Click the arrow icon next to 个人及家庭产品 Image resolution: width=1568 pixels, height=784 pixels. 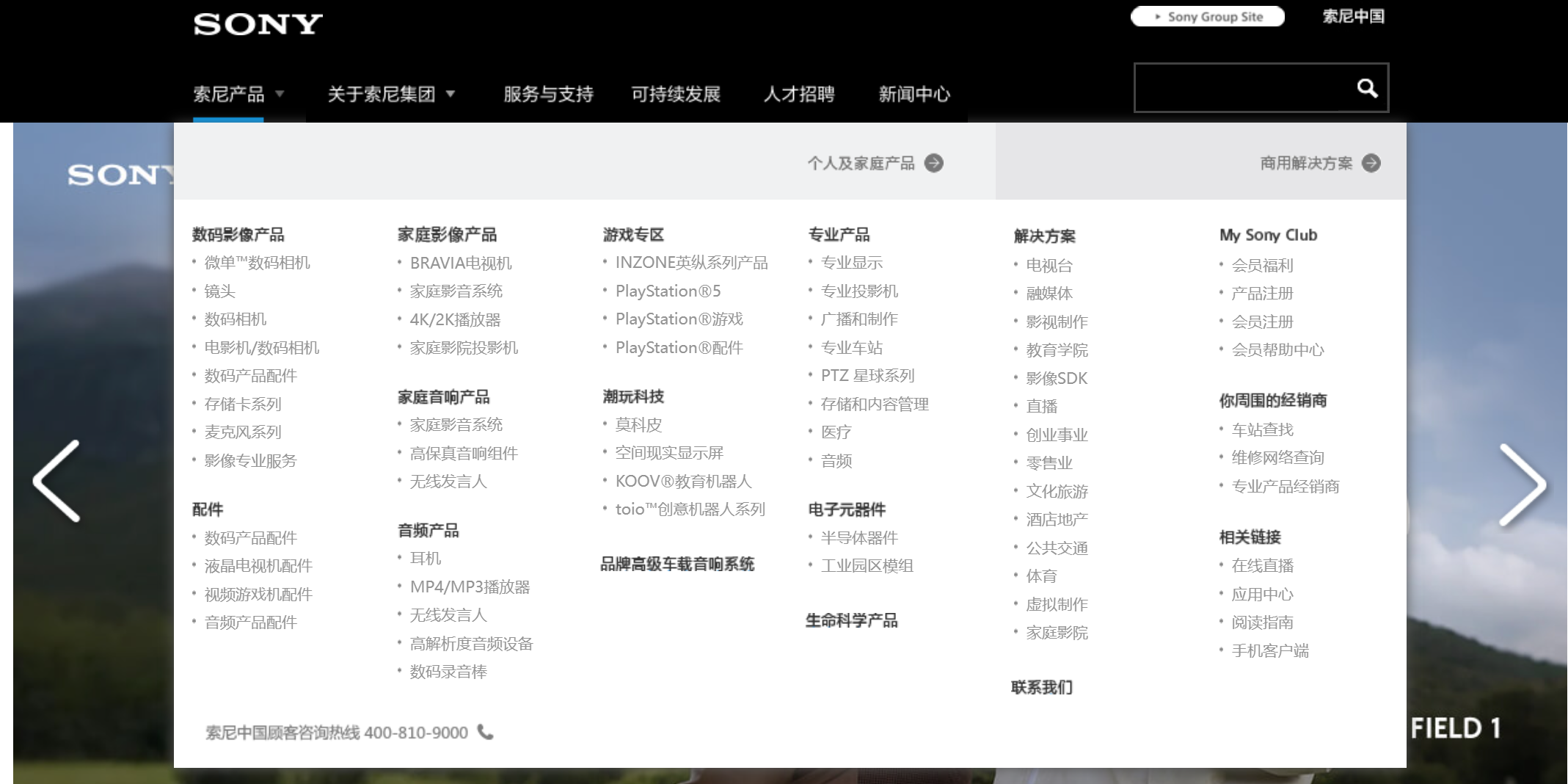(933, 163)
